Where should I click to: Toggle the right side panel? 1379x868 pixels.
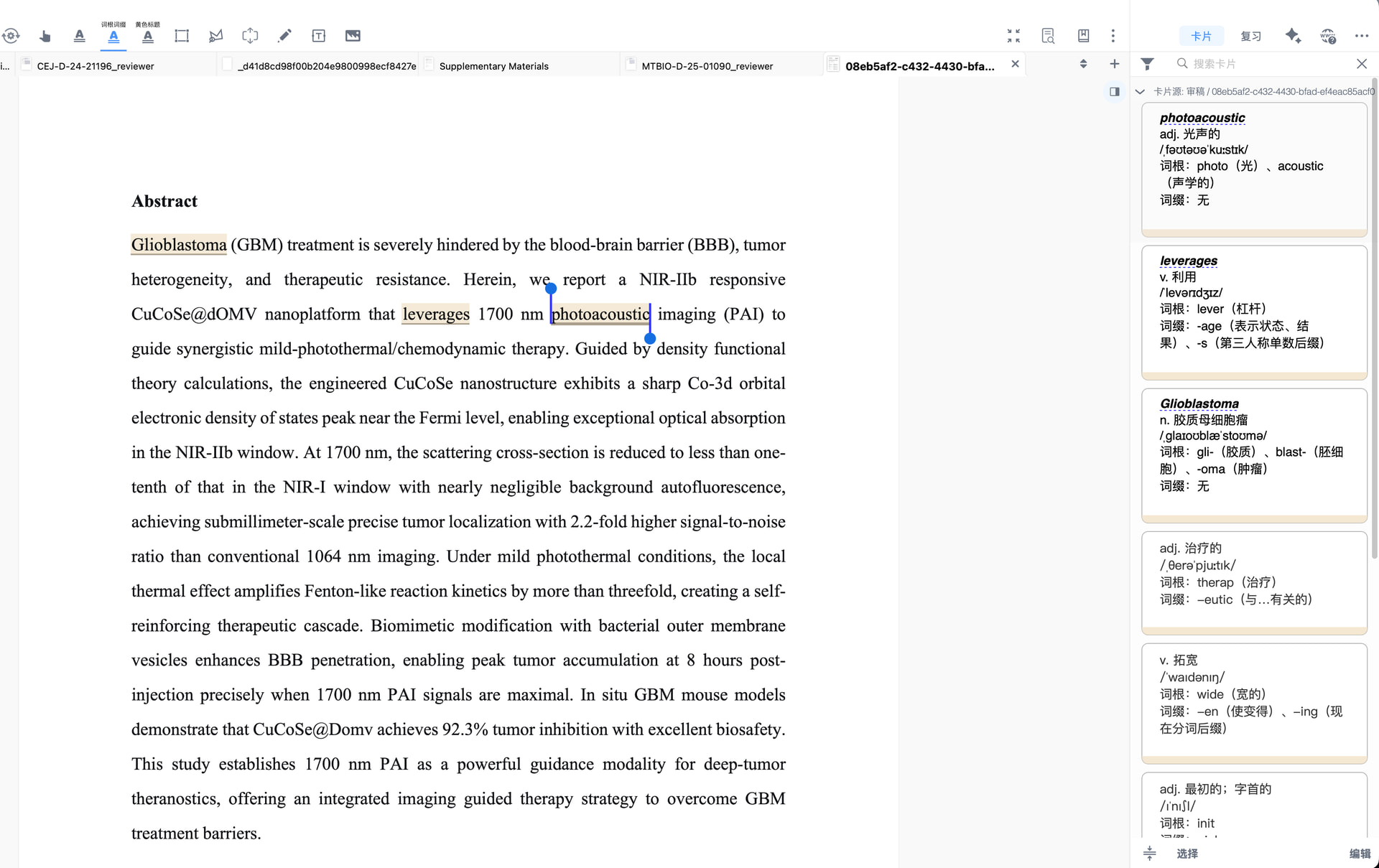(1114, 91)
